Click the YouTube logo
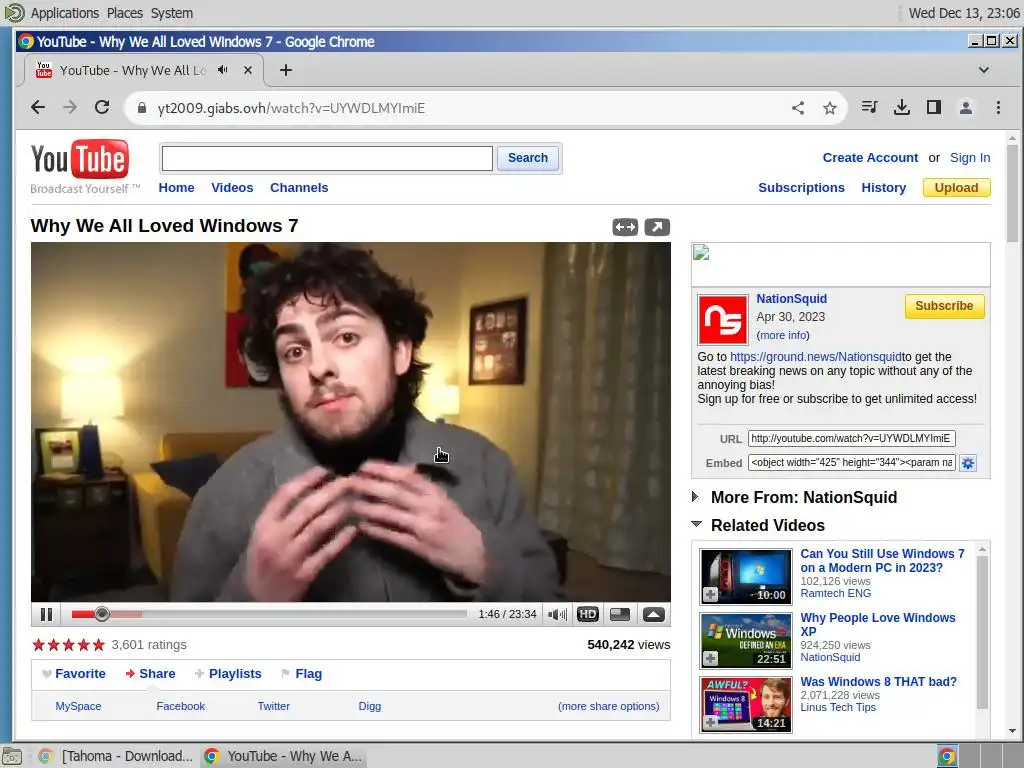 coord(80,159)
